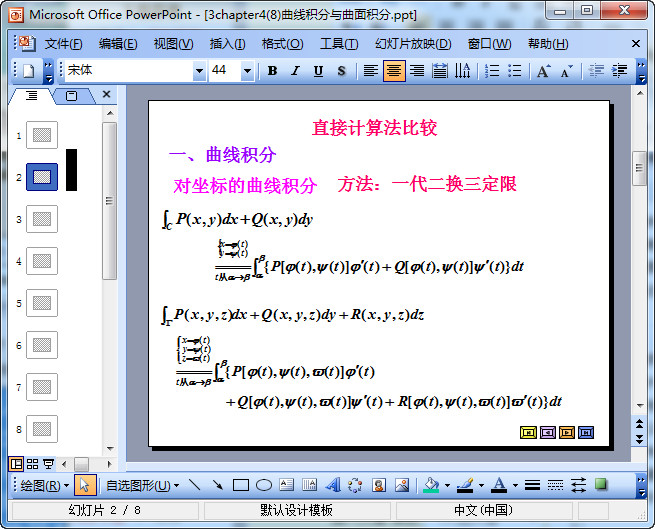Insert a horizontal Text Box

[287, 485]
